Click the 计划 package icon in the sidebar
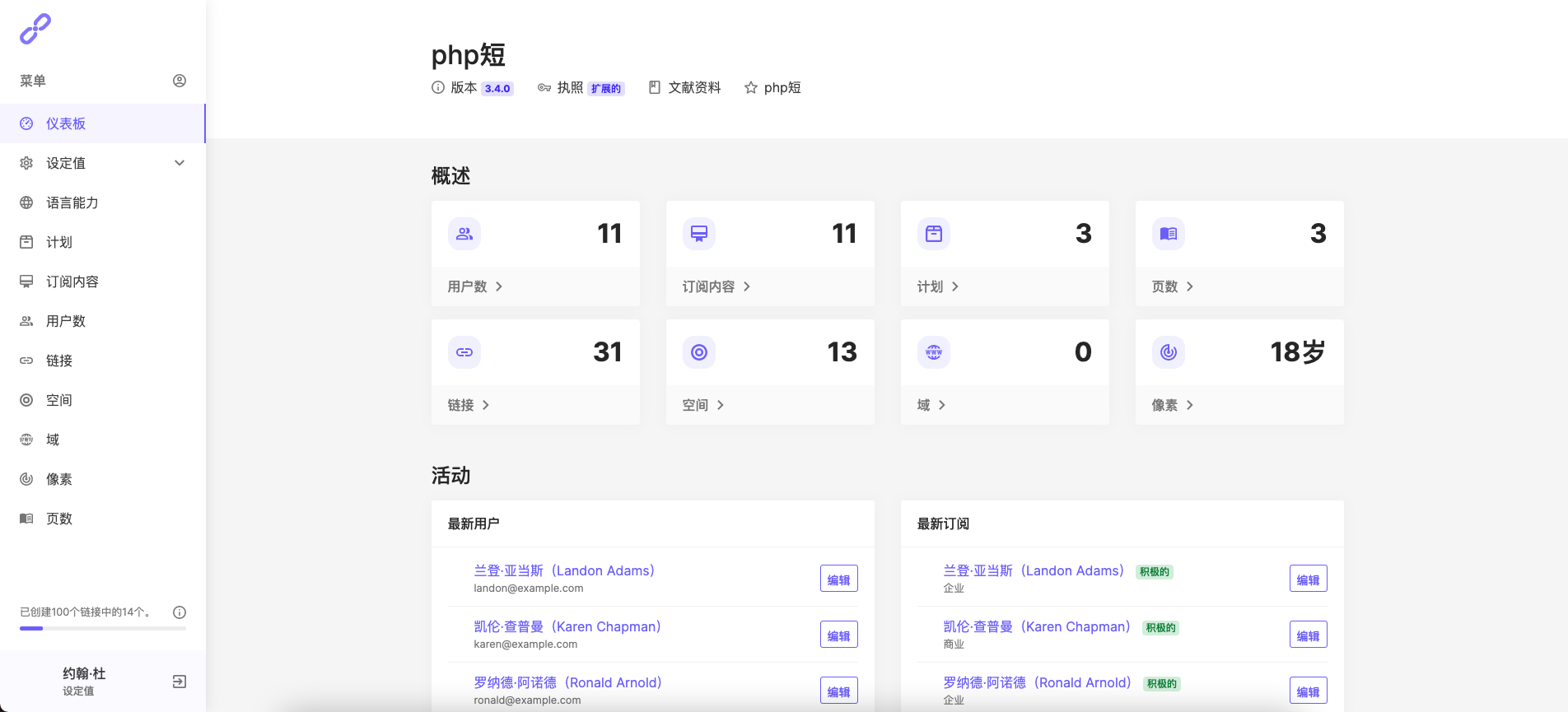Screen dimensions: 1568x712 pyautogui.click(x=26, y=242)
